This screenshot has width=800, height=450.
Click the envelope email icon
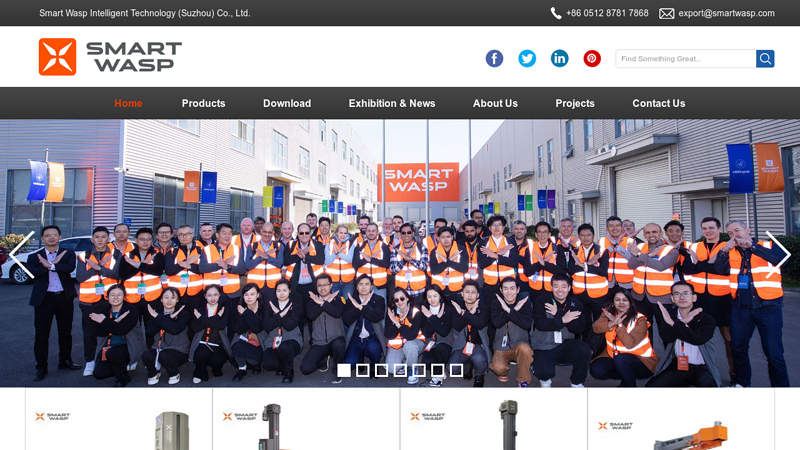666,13
